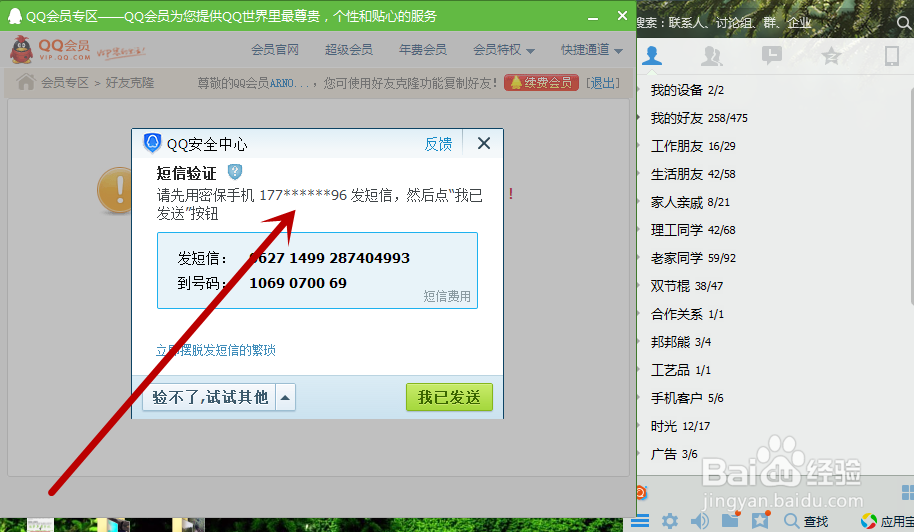Click the magnifier icon in QQ search bar
Image resolution: width=914 pixels, height=532 pixels.
pyautogui.click(x=904, y=23)
